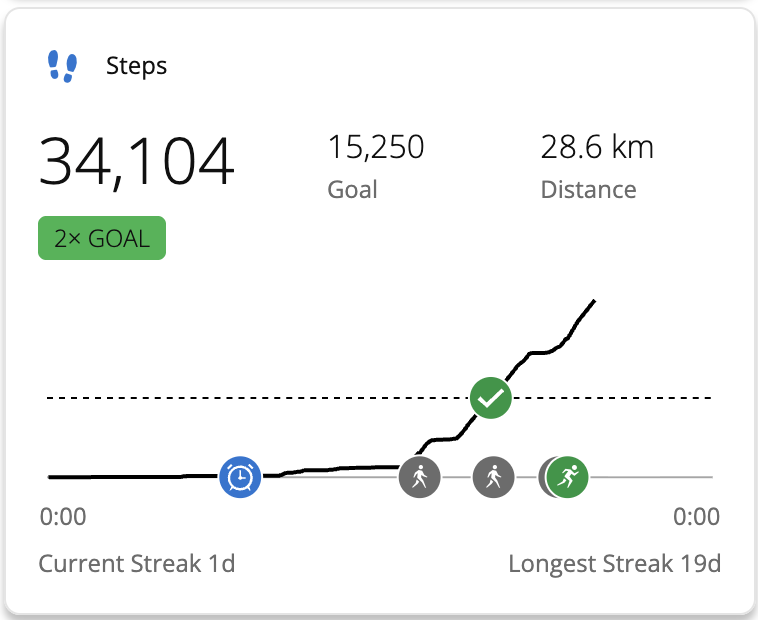Click the left 0:00 time axis label
The height and width of the screenshot is (620, 758).
(x=63, y=517)
